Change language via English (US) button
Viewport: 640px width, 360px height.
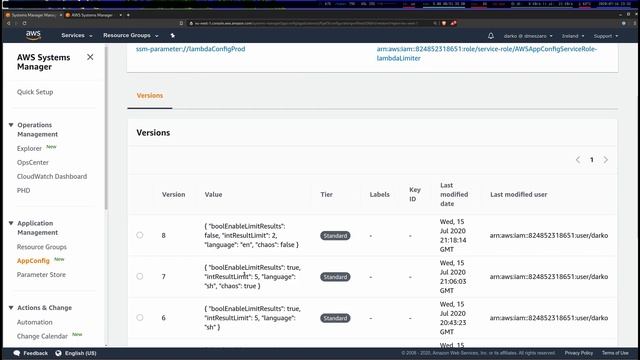(x=76, y=353)
